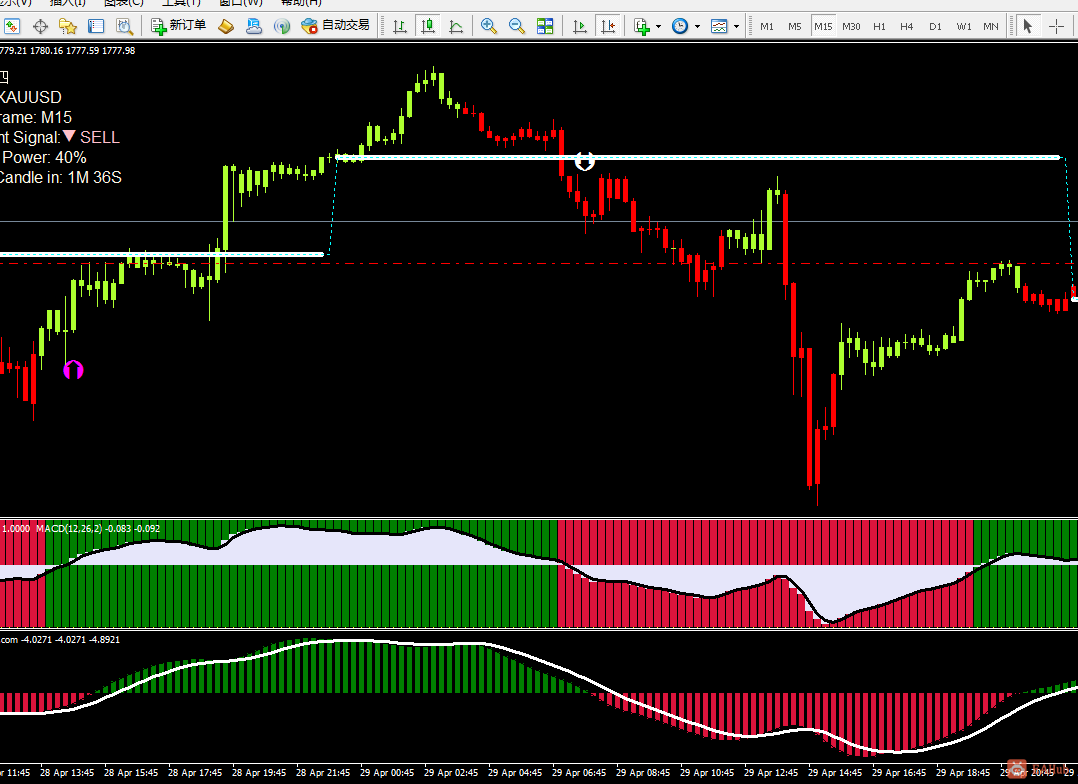Open the virtual hosting cloud icon
The height and width of the screenshot is (784, 1078).
coord(254,26)
